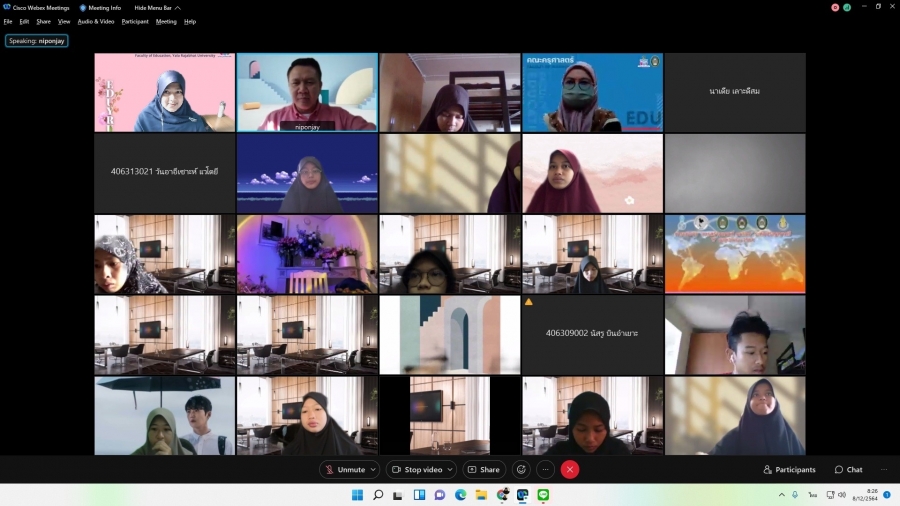Click the red leave meeting button
This screenshot has width=900, height=506.
[x=570, y=469]
